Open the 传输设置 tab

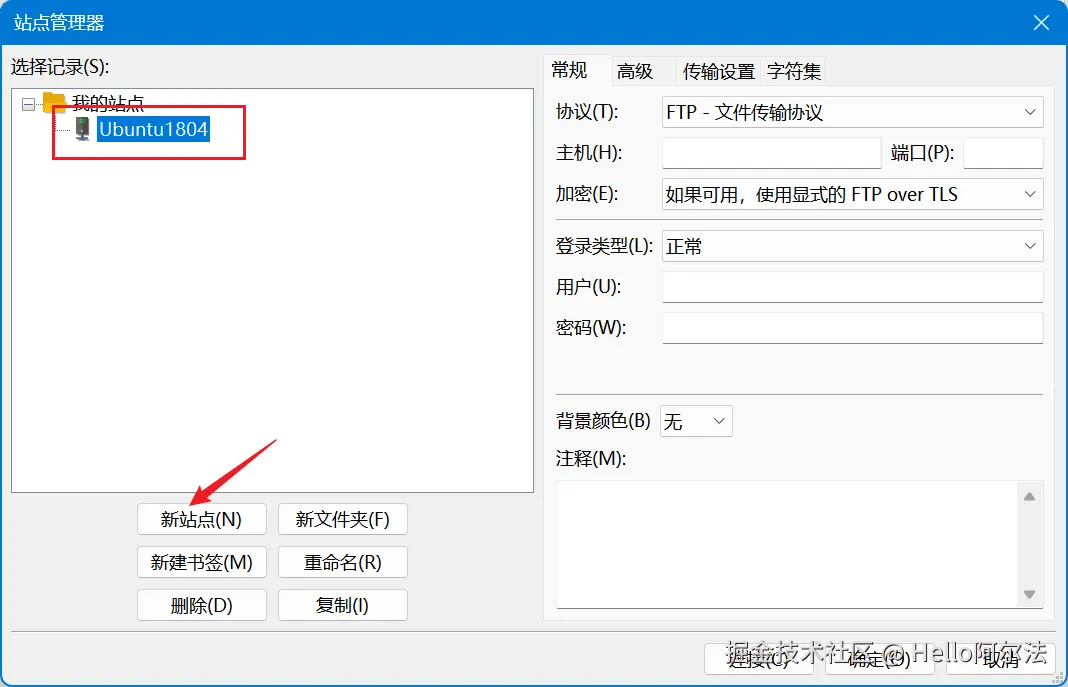[719, 71]
